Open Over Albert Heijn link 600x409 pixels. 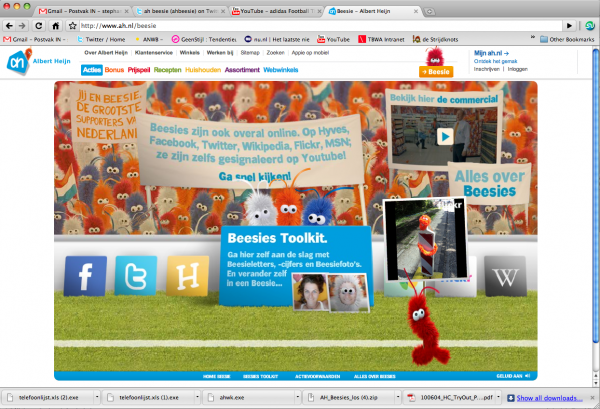pyautogui.click(x=106, y=53)
